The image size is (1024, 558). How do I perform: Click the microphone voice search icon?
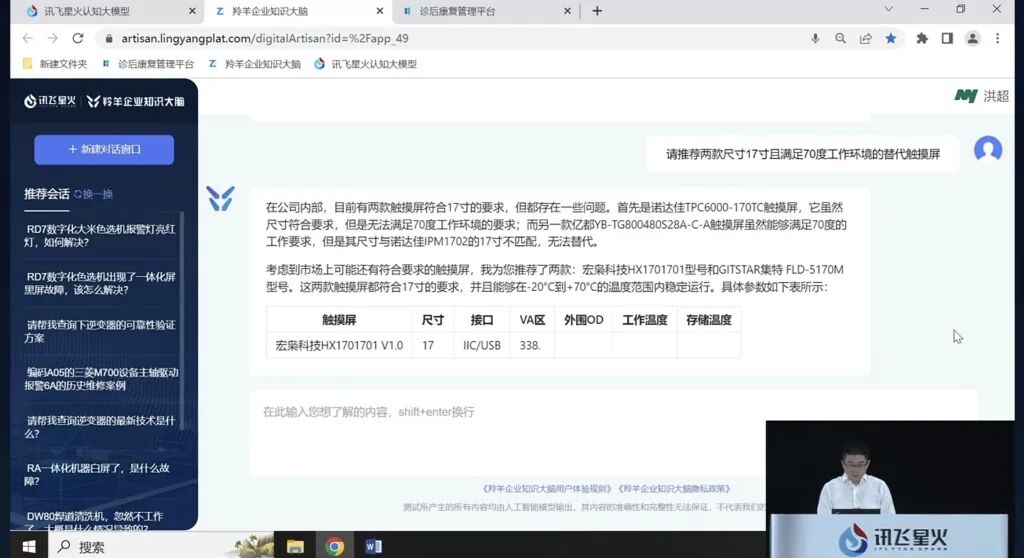coord(815,39)
